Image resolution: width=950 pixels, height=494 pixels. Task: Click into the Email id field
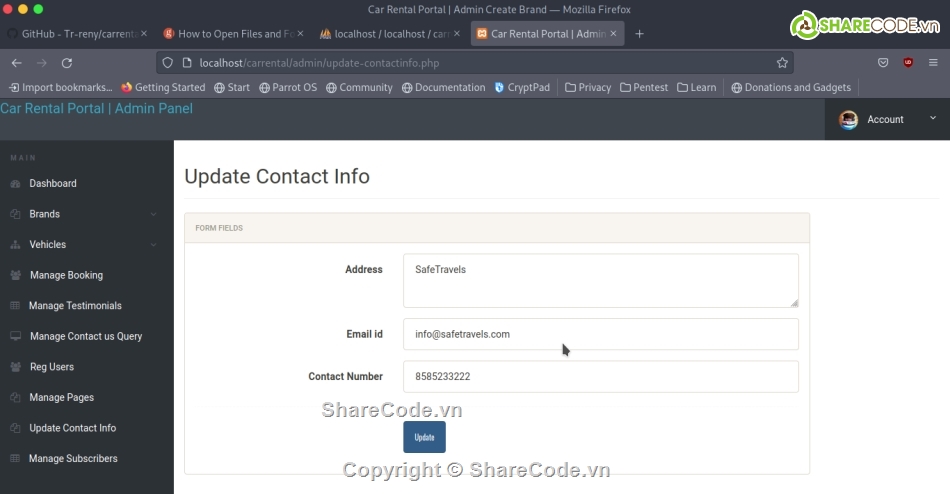coord(600,334)
